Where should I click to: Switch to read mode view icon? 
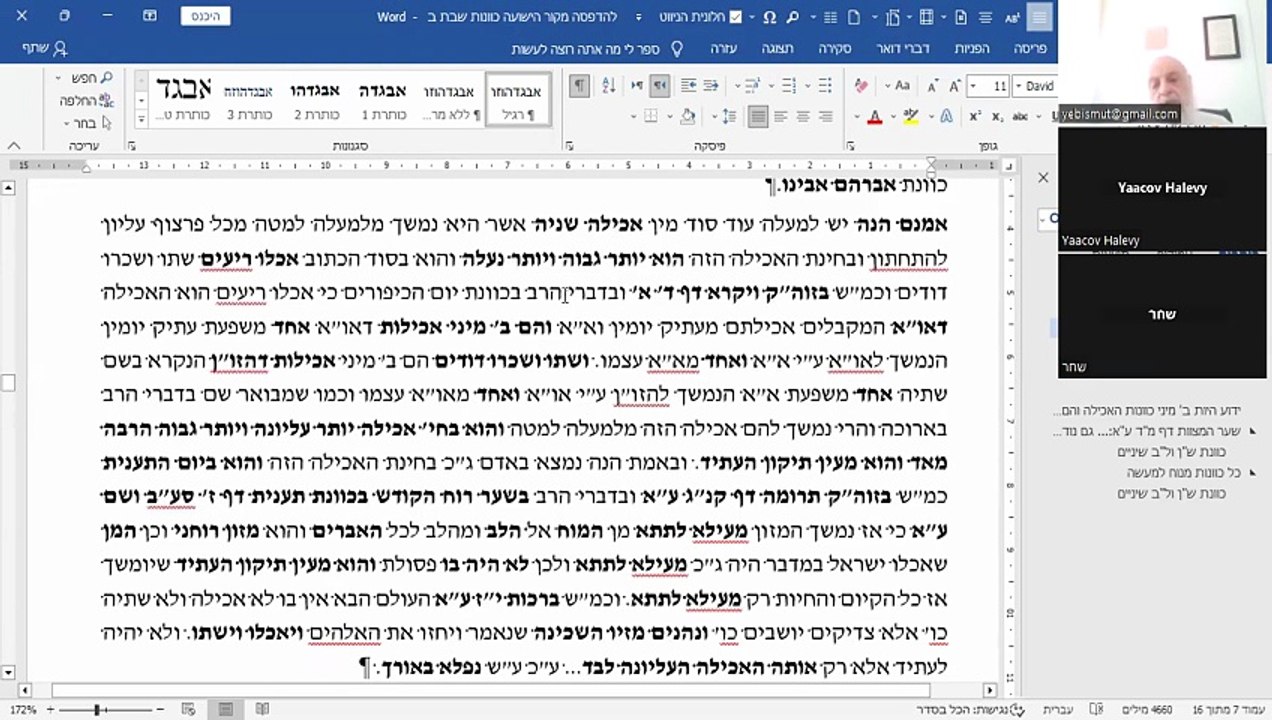coord(262,709)
